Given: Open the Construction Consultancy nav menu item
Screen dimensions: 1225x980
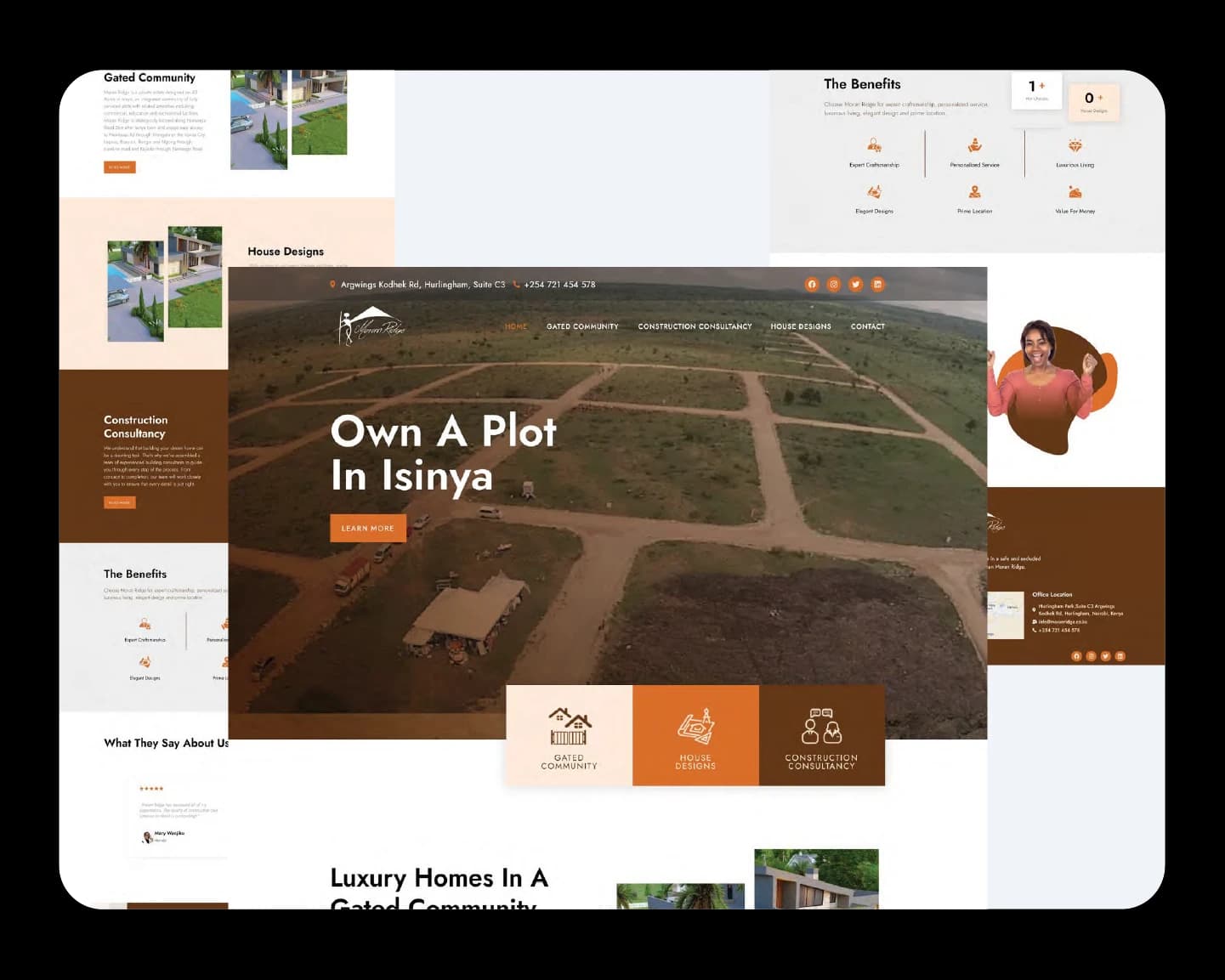Looking at the screenshot, I should (695, 326).
